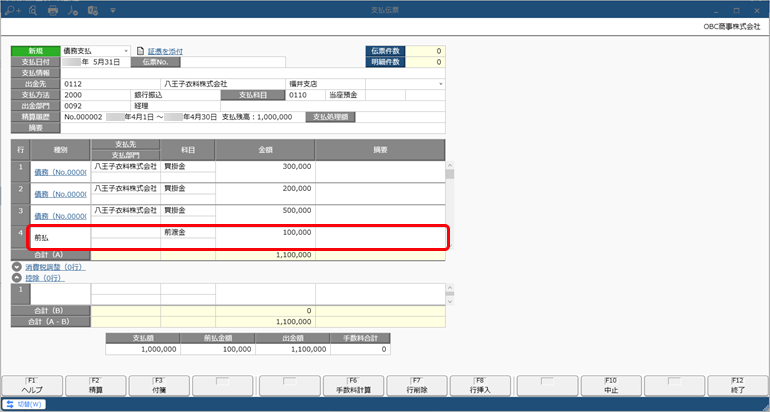The height and width of the screenshot is (412, 770).
Task: Click the up arrow of detail table scrollbar
Action: coord(450,165)
